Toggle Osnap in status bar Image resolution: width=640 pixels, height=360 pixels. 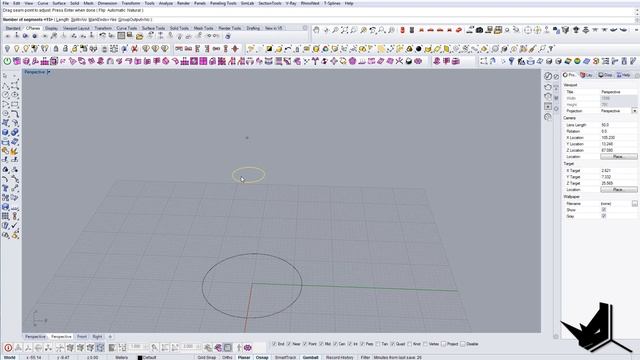click(x=262, y=358)
